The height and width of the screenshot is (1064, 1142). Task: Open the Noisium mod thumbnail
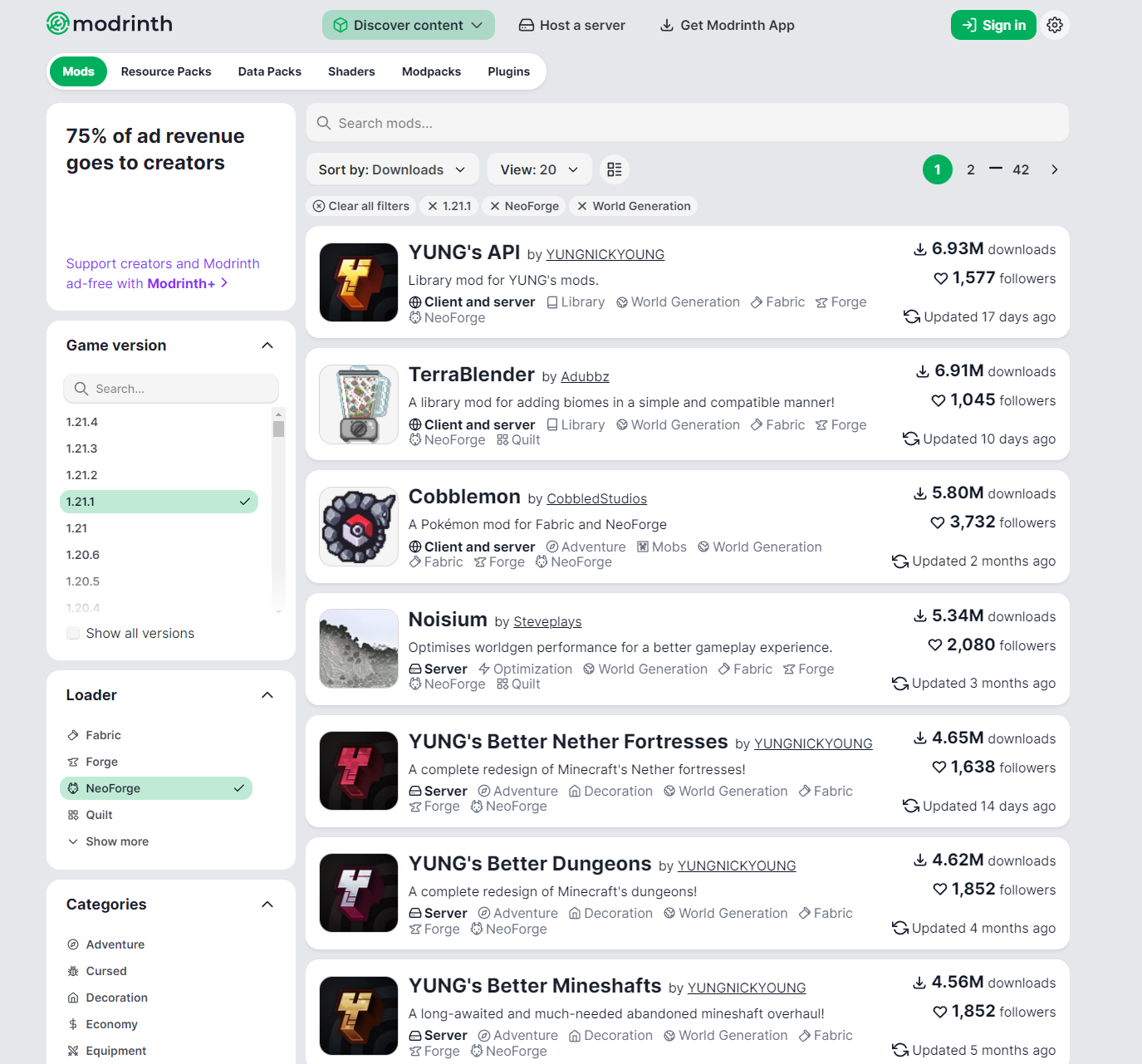(359, 649)
